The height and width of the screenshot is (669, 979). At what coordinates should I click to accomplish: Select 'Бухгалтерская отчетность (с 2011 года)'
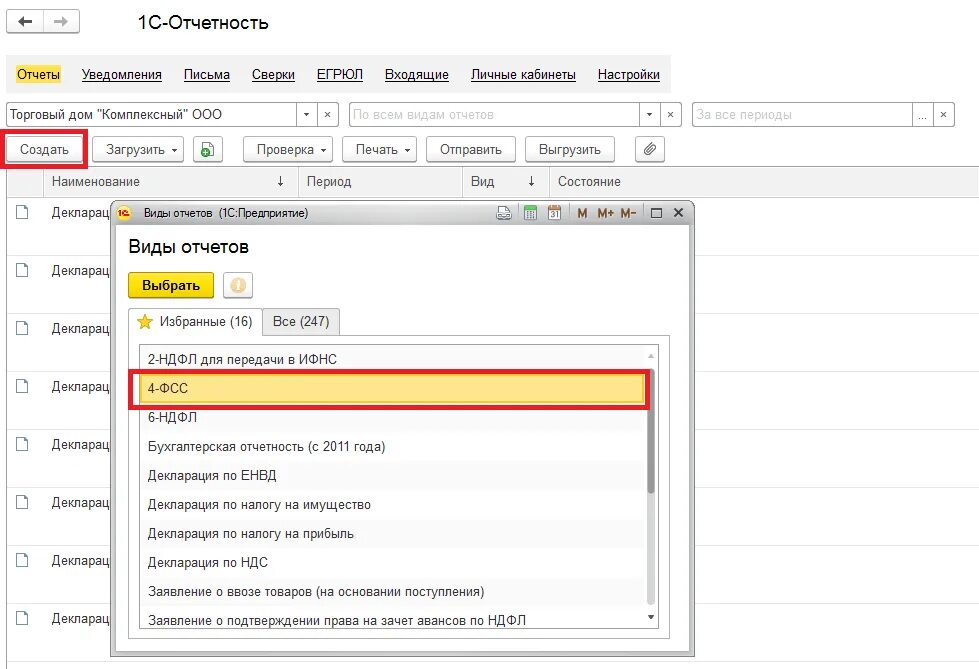coord(392,447)
